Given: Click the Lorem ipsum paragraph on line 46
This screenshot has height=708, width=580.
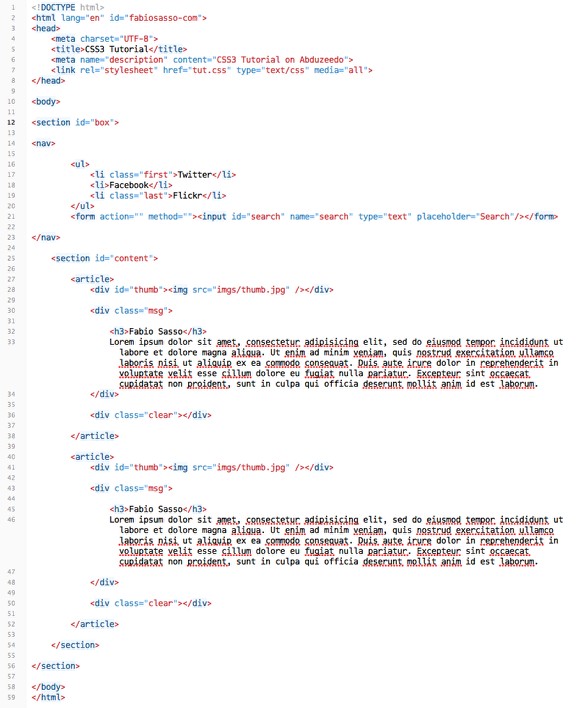Looking at the screenshot, I should (336, 540).
